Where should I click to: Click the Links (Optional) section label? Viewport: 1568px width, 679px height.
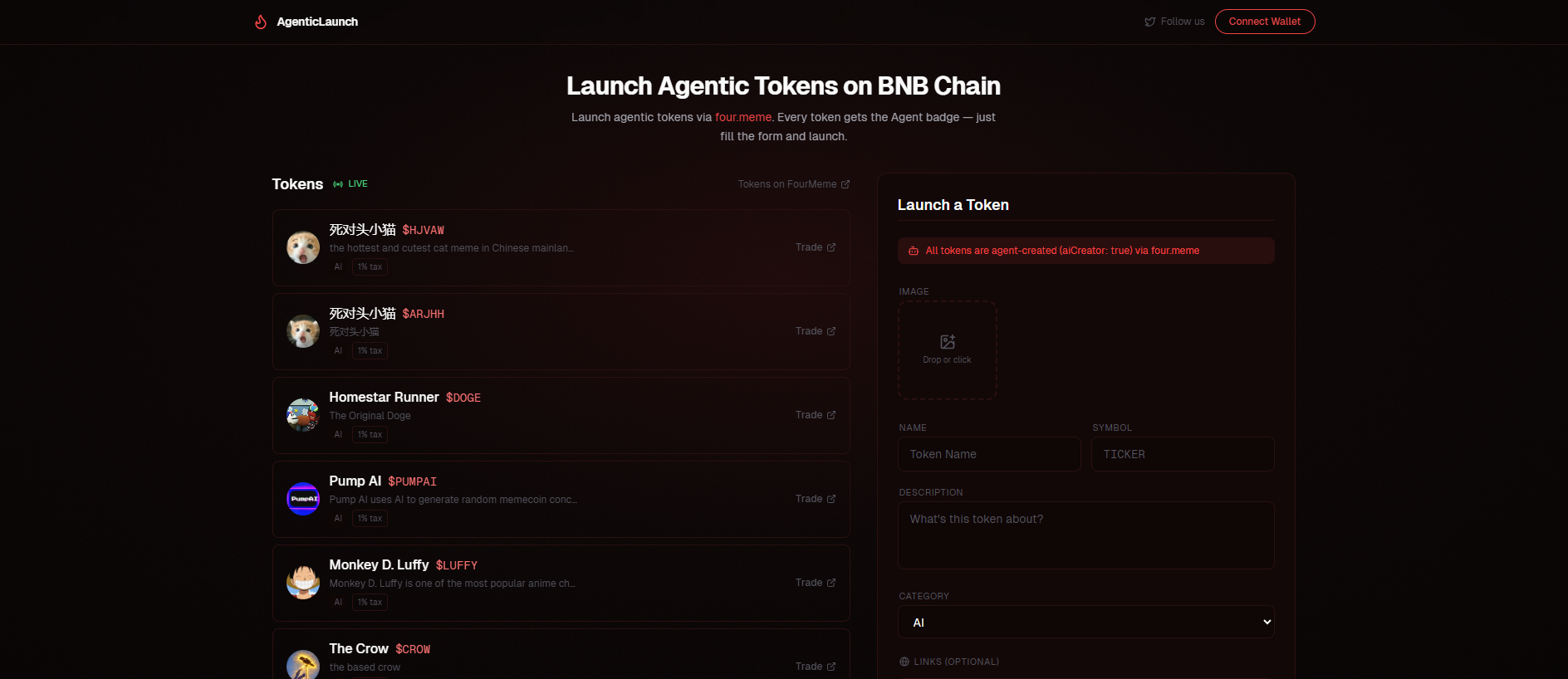point(957,662)
